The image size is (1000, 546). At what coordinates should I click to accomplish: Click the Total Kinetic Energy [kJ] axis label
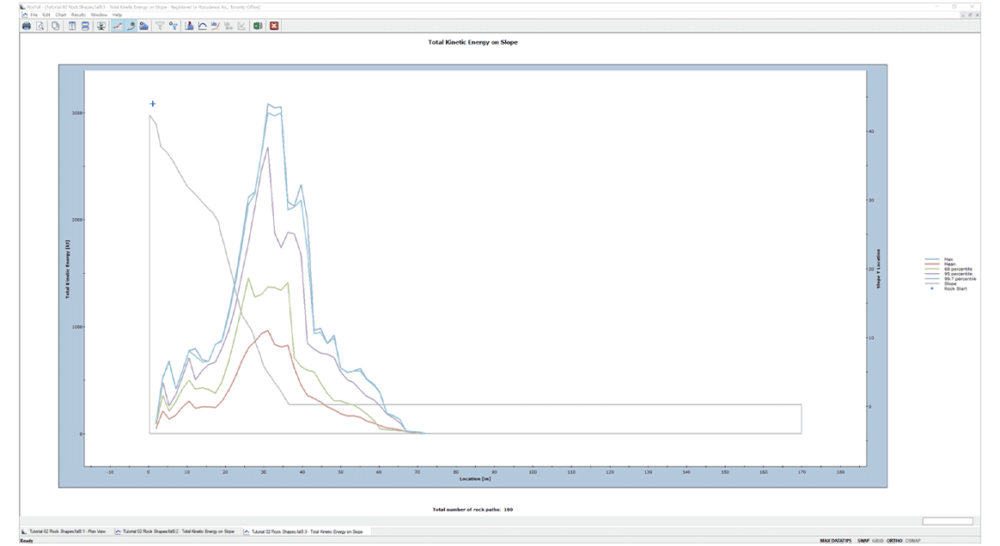coord(68,269)
